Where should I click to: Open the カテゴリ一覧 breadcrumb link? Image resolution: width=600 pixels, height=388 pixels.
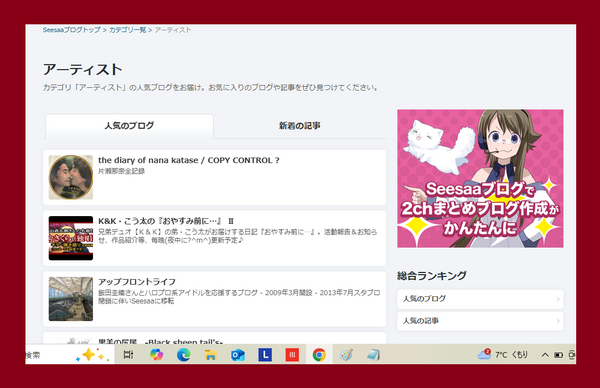click(127, 30)
